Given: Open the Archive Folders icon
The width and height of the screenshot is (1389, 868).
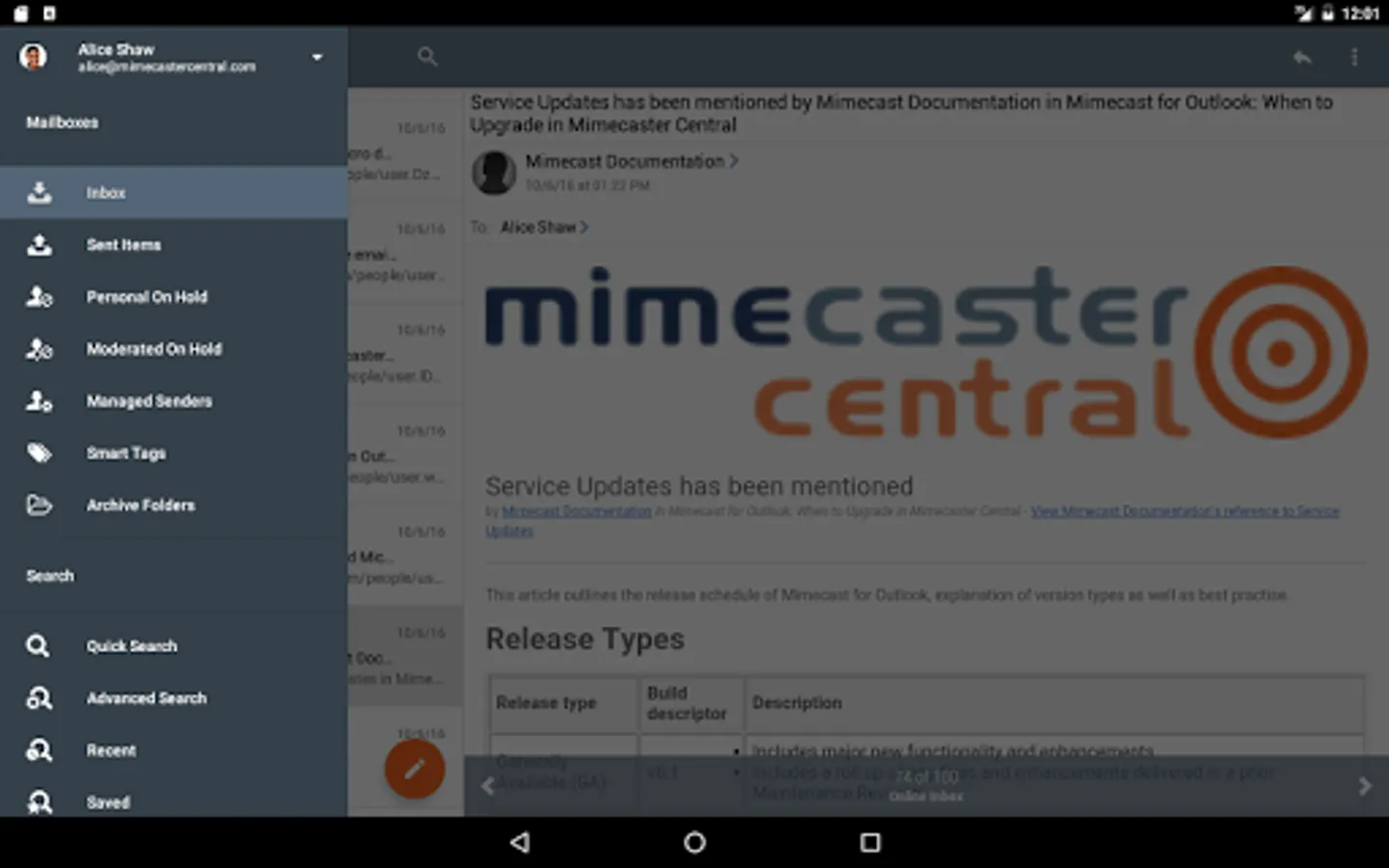Looking at the screenshot, I should [40, 505].
